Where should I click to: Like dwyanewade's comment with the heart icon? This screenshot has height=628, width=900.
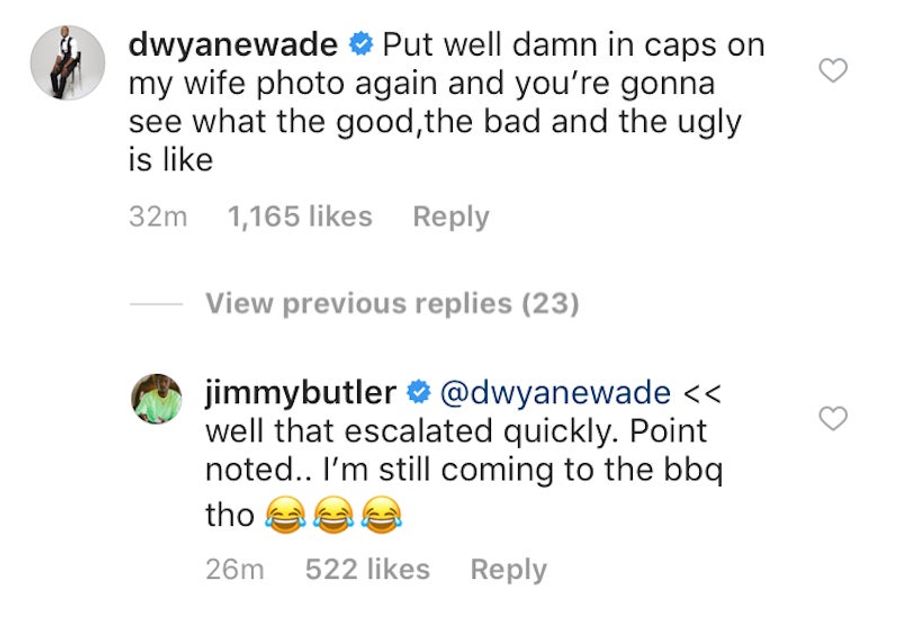833,71
